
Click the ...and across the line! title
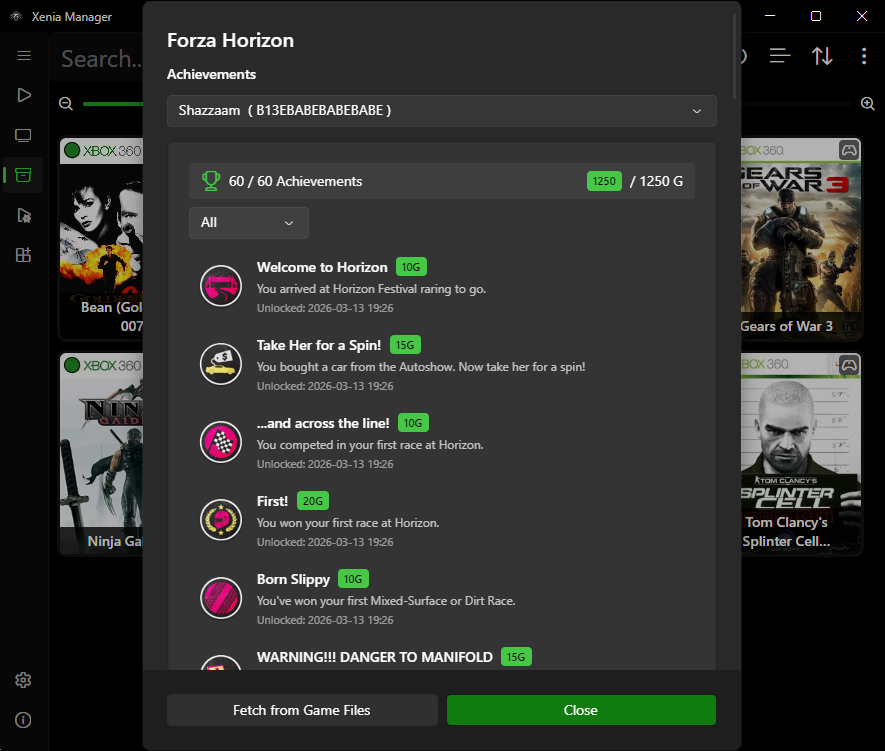click(323, 423)
